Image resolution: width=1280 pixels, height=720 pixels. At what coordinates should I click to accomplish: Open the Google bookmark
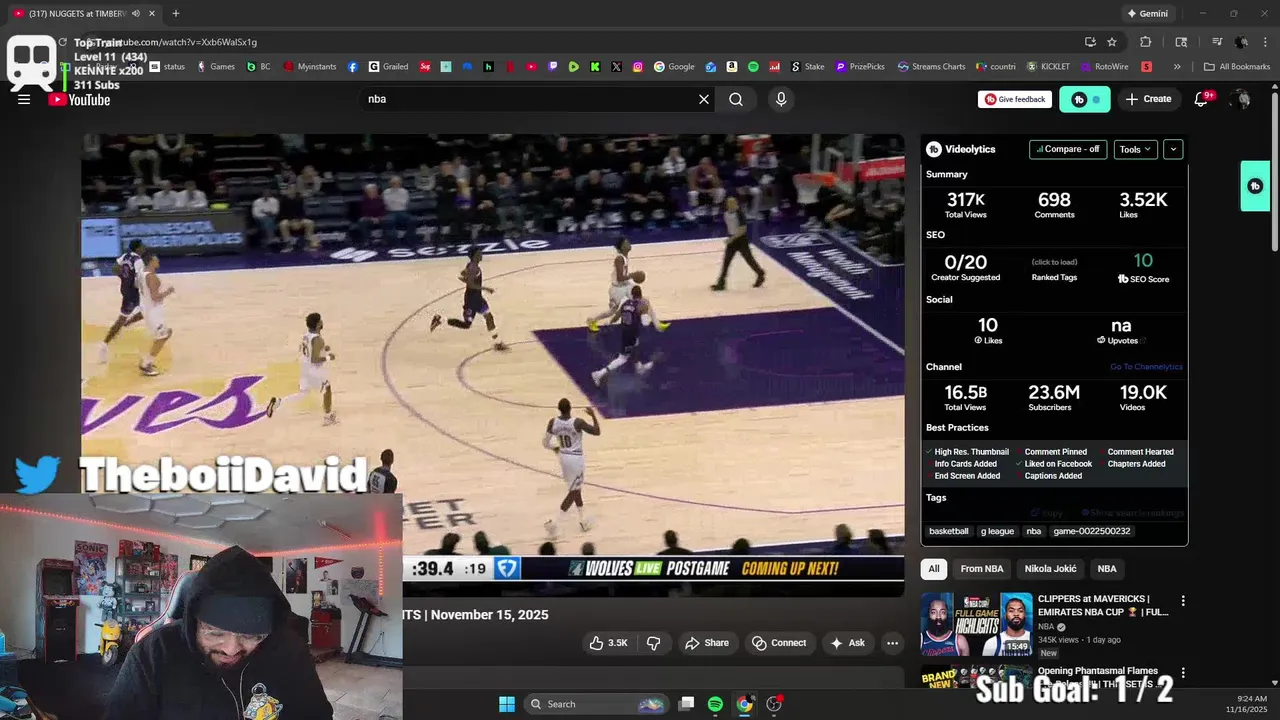pos(674,67)
